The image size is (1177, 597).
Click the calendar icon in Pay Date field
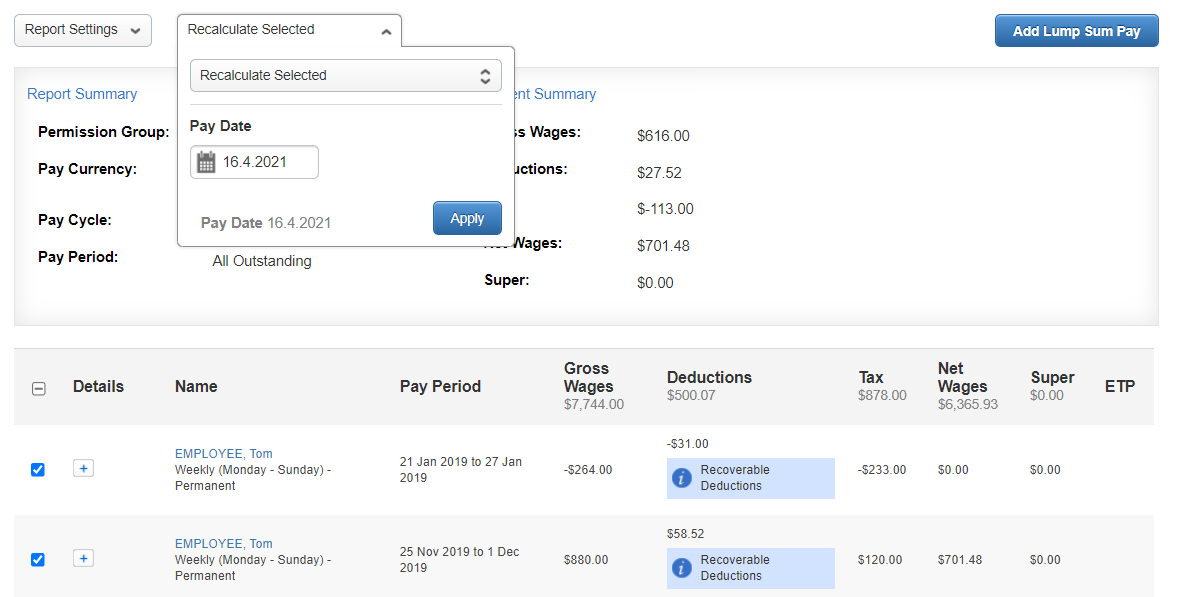point(206,162)
